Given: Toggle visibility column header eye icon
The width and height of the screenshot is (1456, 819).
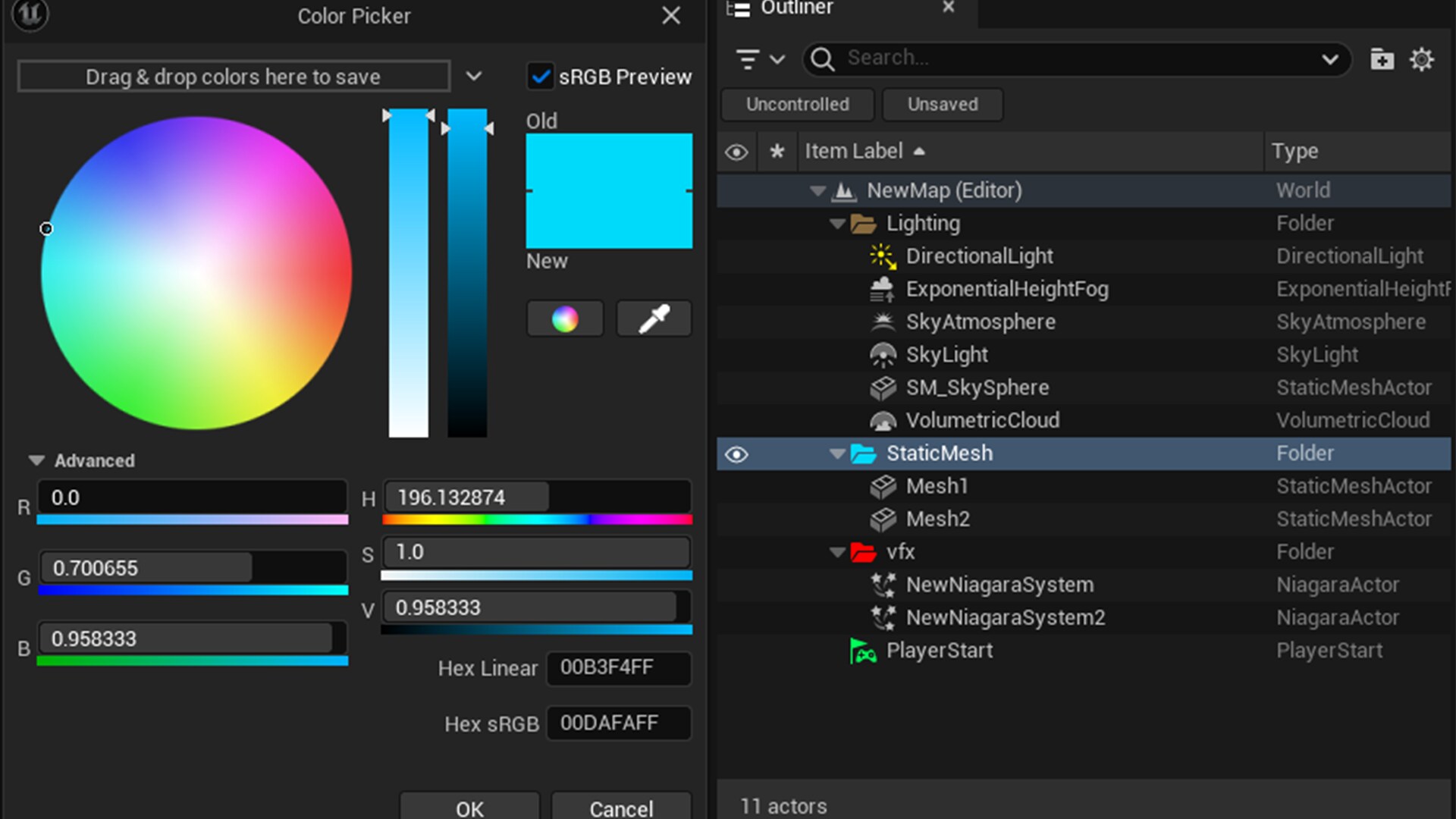Looking at the screenshot, I should pos(736,152).
